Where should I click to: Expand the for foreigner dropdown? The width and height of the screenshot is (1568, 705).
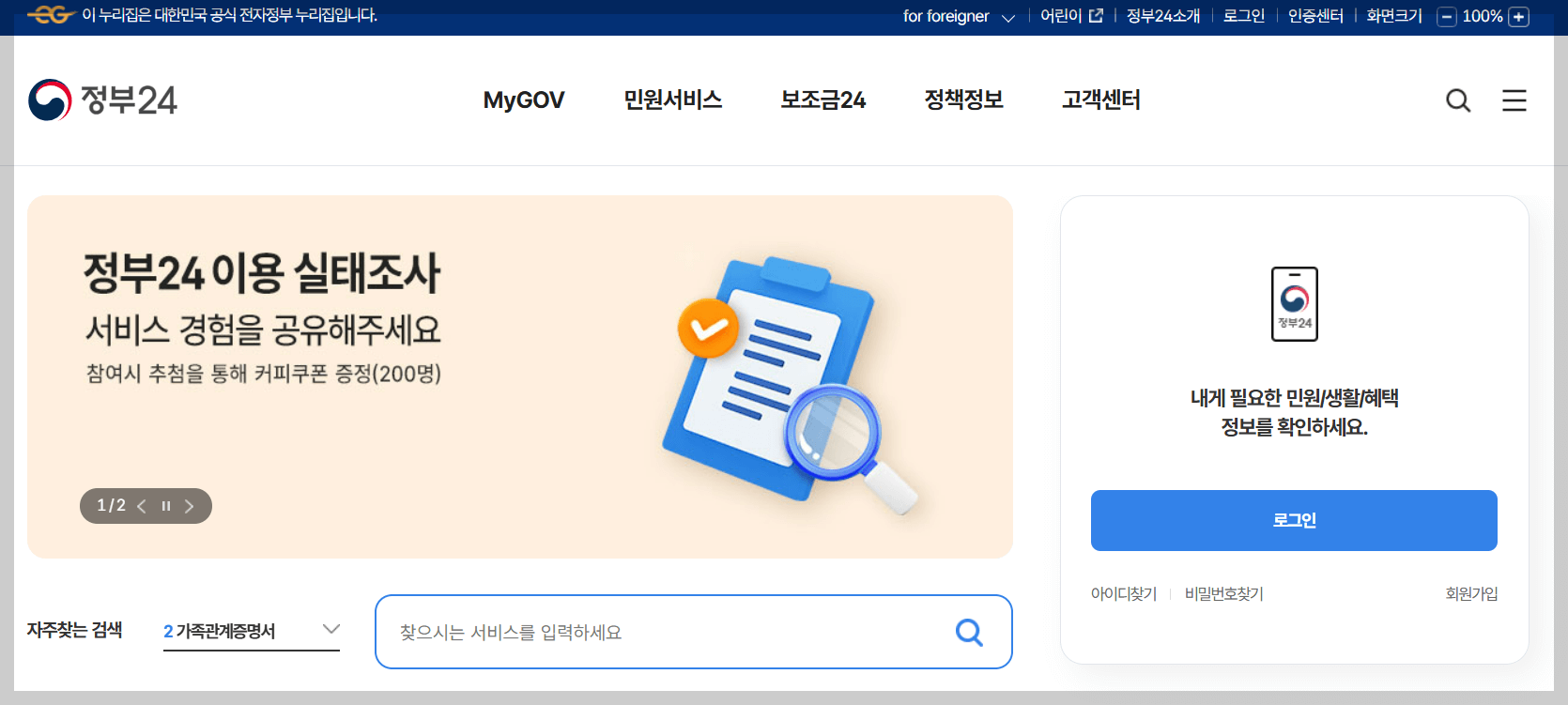pos(959,17)
